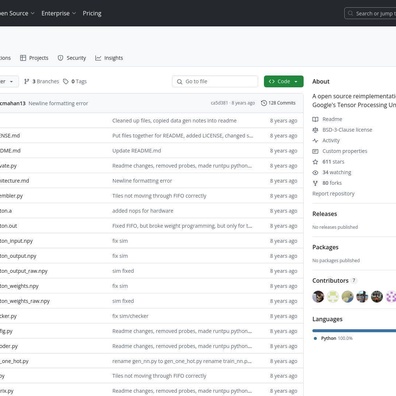Click the branch icon next to Branches
This screenshot has height=396, width=396.
27,81
